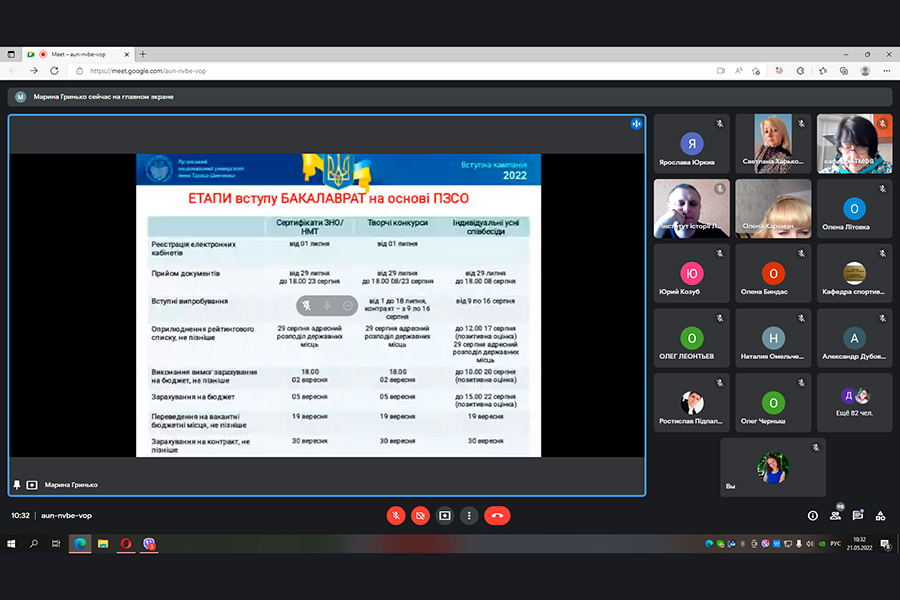
Task: Open the tab actions menu icon
Action: pos(11,55)
